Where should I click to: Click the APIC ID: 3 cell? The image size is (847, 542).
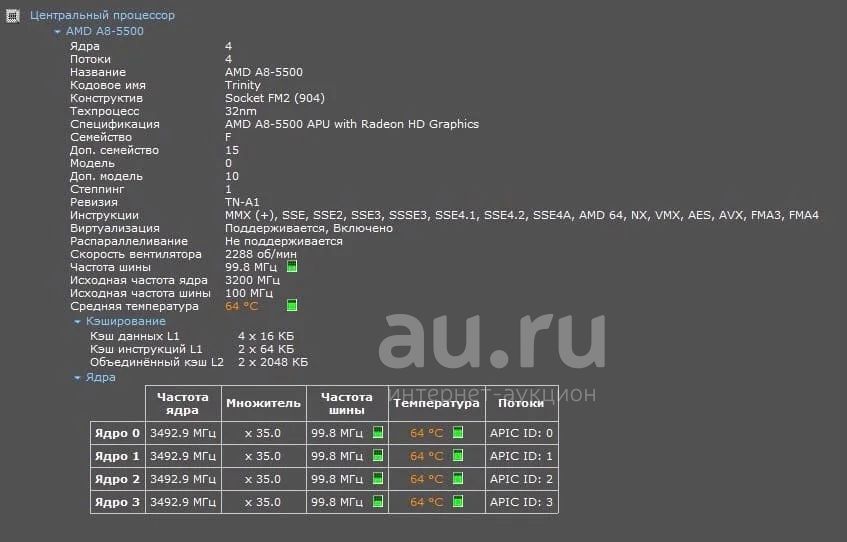(521, 502)
